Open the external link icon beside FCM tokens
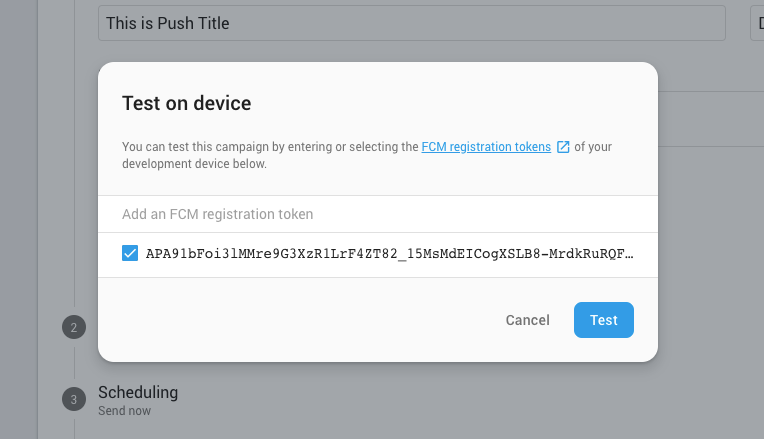The image size is (764, 439). point(563,147)
